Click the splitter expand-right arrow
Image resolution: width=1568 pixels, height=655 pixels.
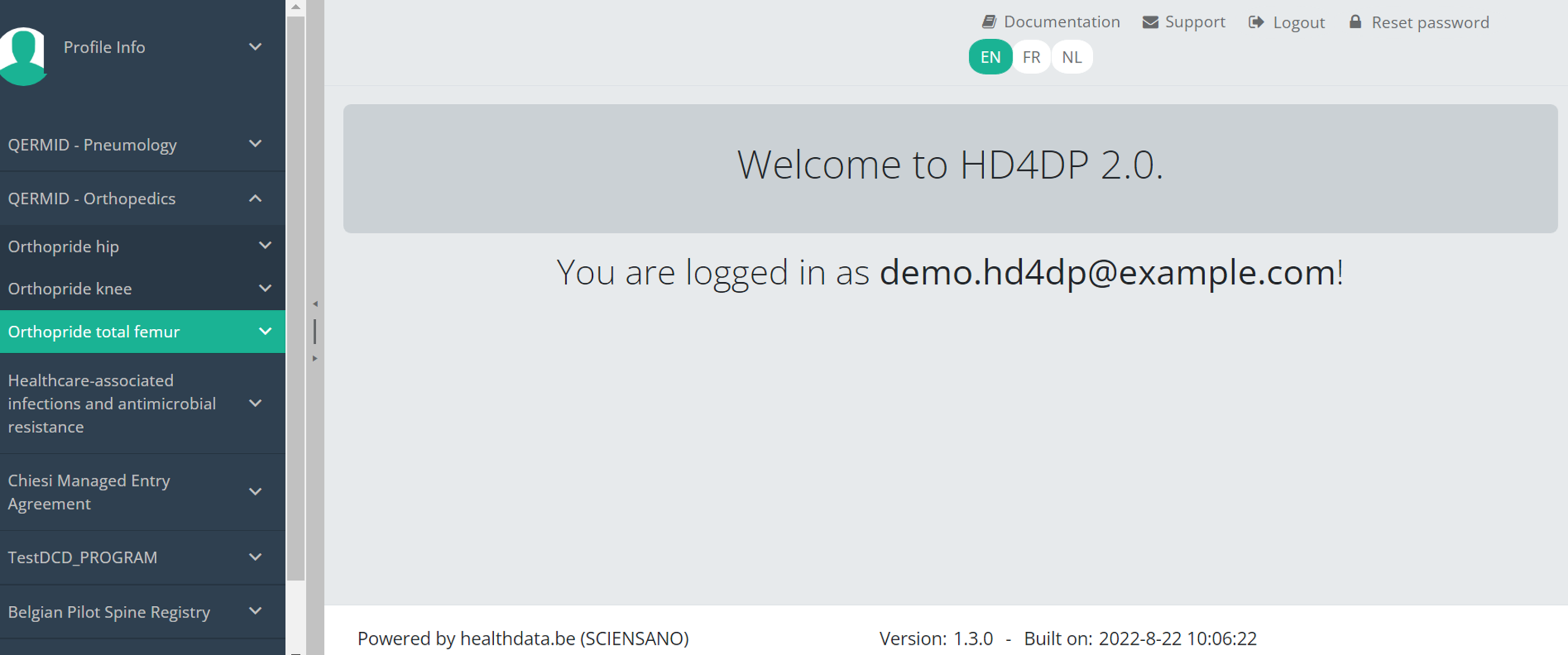coord(315,358)
